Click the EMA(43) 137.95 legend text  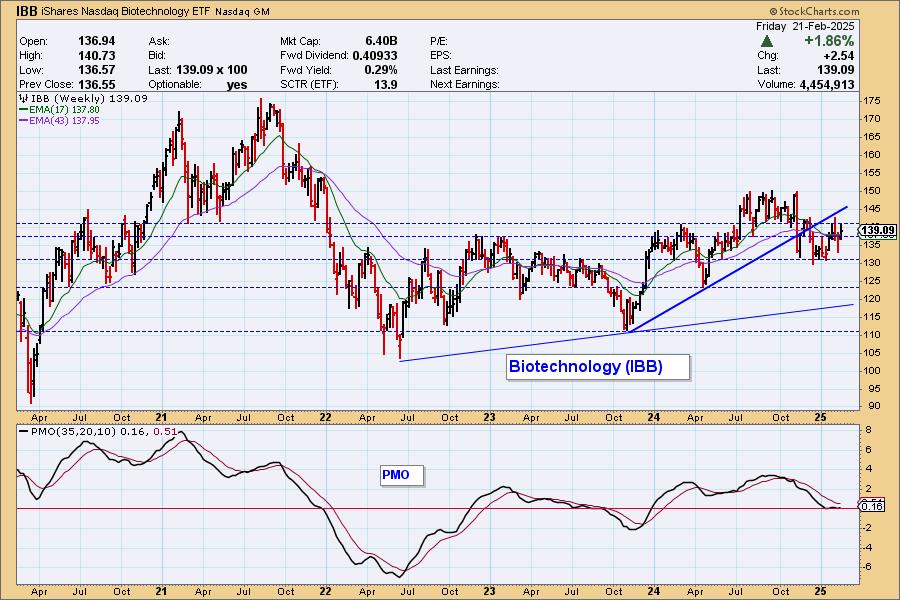[64, 121]
